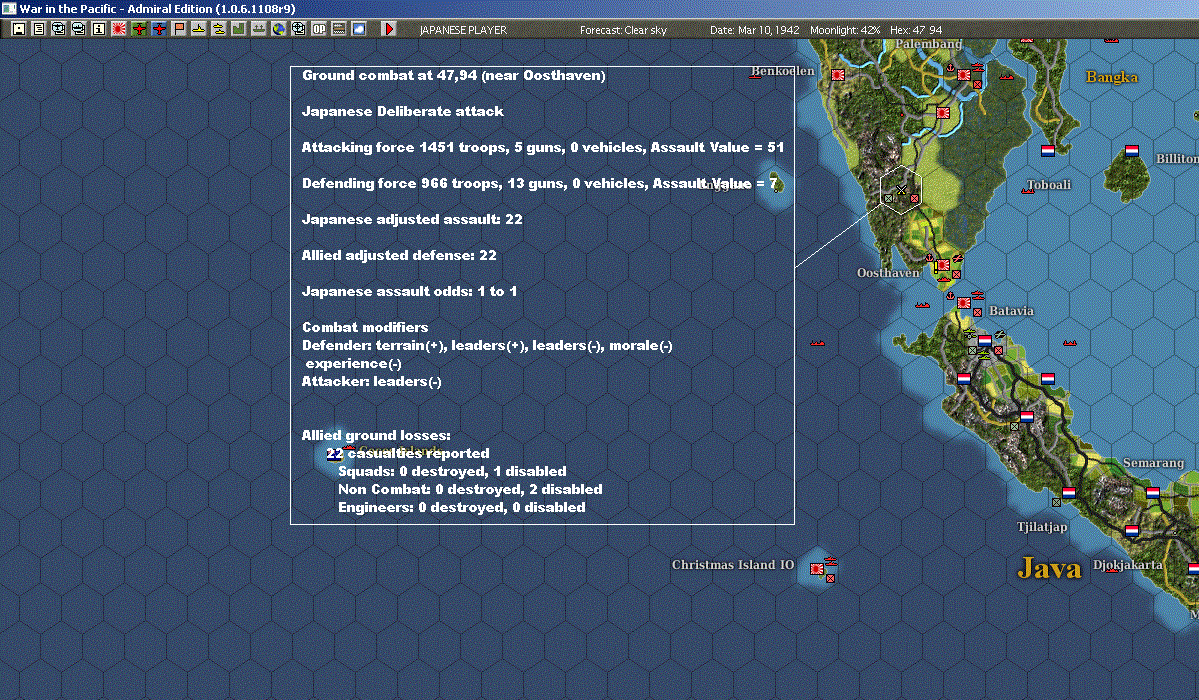Click the red play arrow button
This screenshot has height=700, width=1199.
coord(388,29)
